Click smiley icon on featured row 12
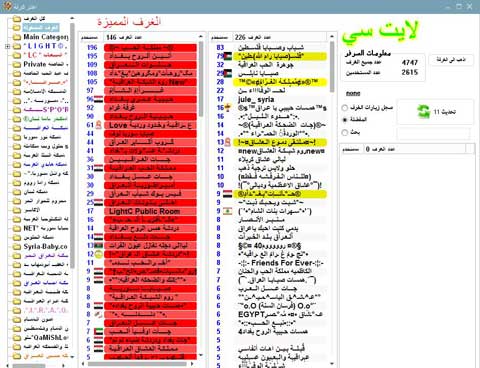 [x=98, y=254]
